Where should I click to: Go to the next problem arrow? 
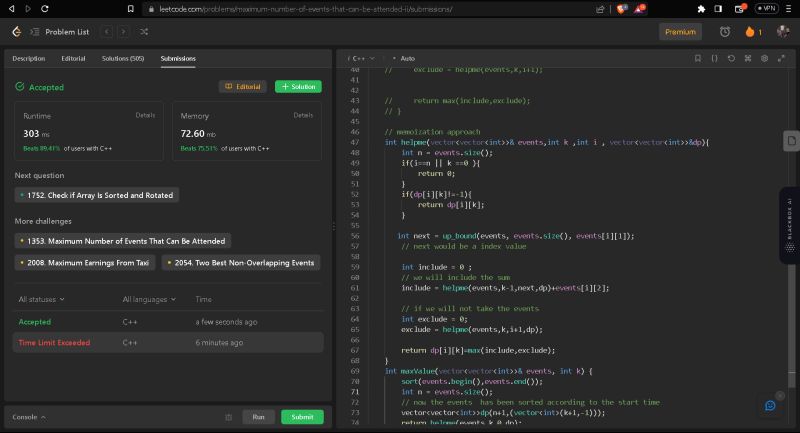tap(123, 32)
